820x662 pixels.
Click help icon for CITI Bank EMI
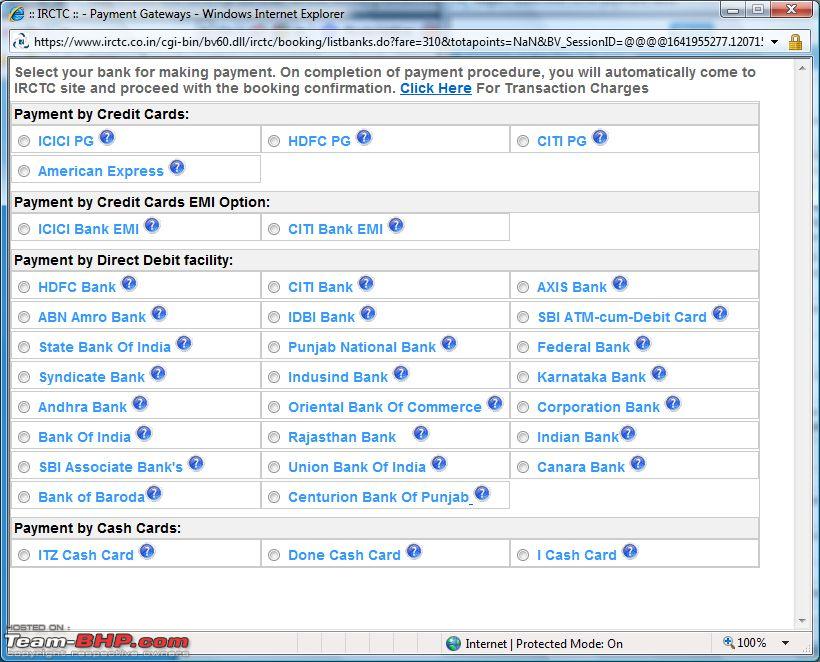pyautogui.click(x=396, y=225)
